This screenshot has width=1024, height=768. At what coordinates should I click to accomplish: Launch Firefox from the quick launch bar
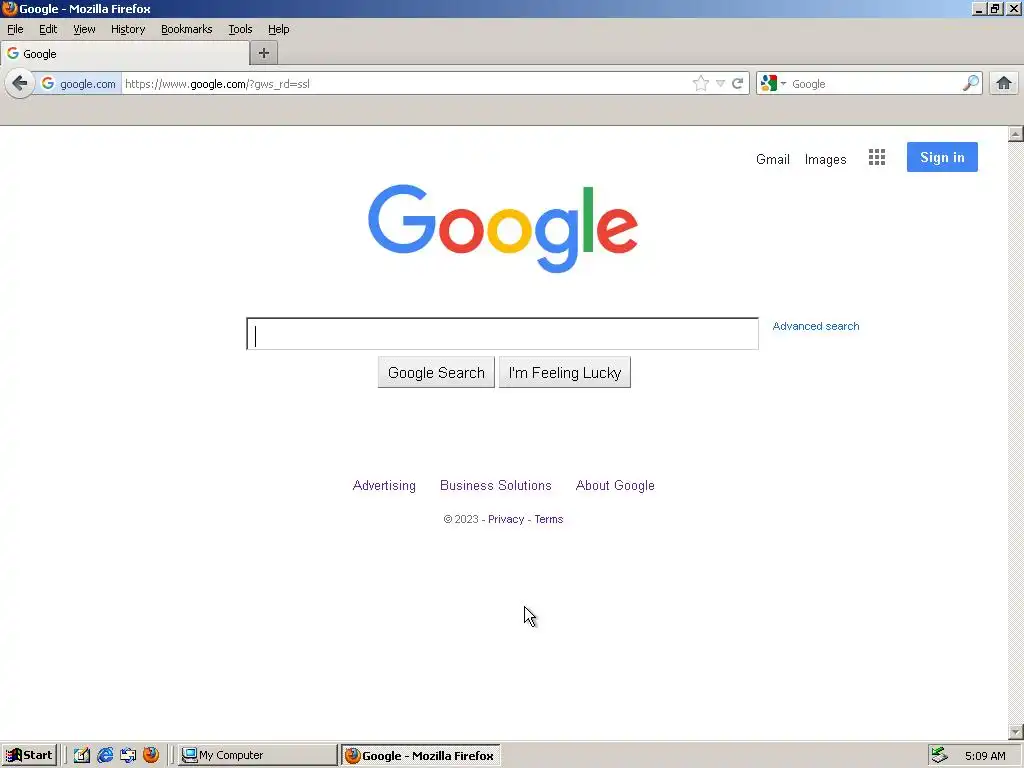click(151, 755)
